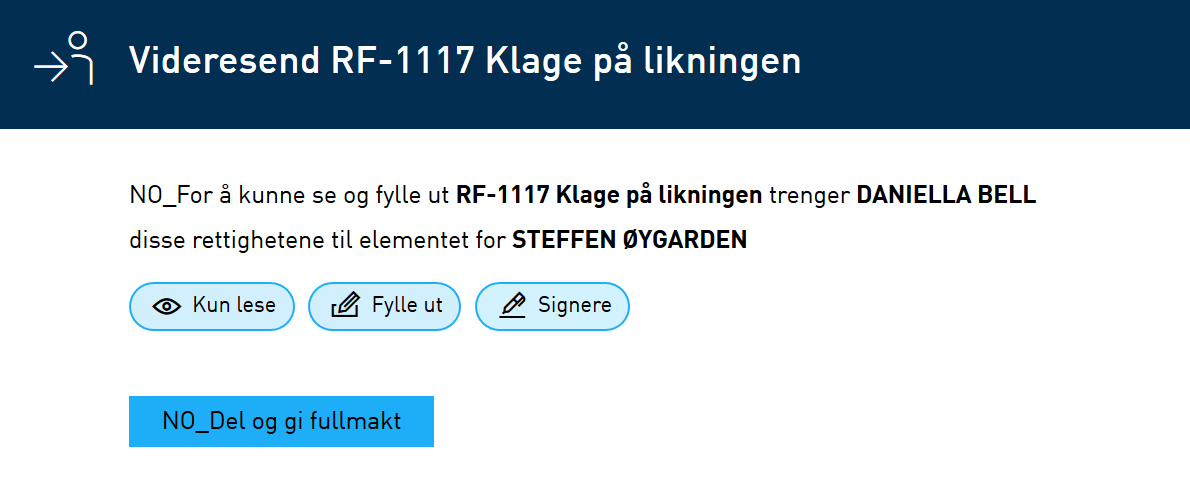Toggle the Kun lese permission chip
This screenshot has height=493, width=1190.
[x=212, y=306]
